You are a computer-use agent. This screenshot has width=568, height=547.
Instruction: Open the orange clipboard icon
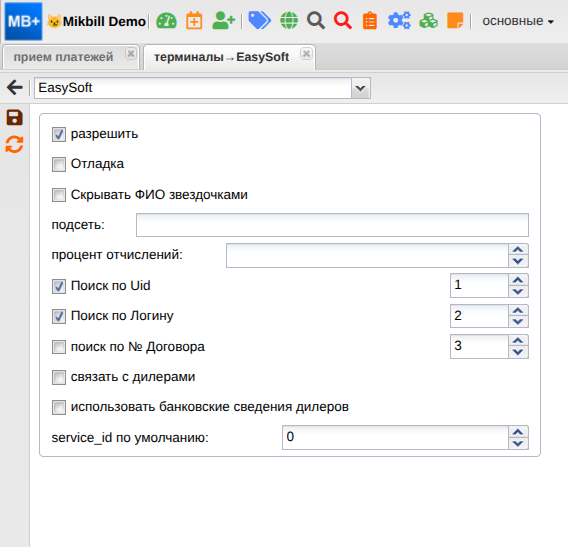369,21
